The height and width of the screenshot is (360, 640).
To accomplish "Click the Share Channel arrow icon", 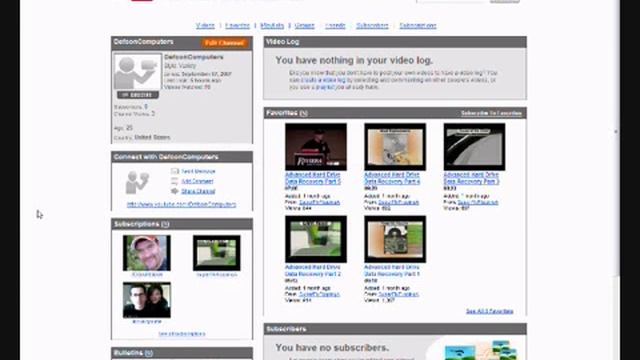I will click(x=175, y=191).
